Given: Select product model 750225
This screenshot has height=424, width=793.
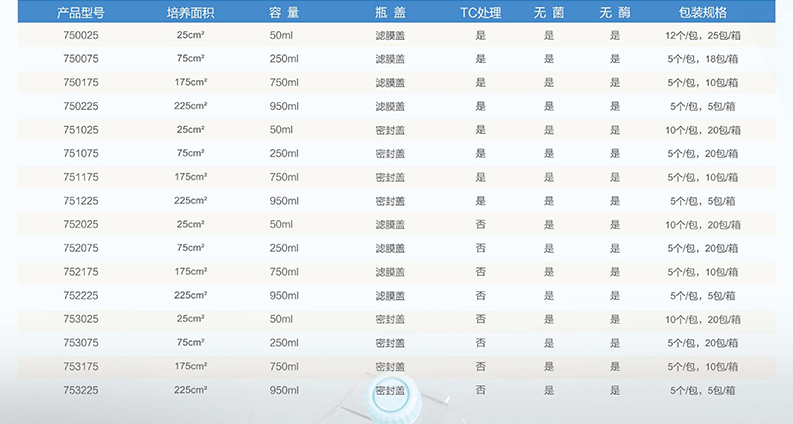Looking at the screenshot, I should click(x=81, y=106).
